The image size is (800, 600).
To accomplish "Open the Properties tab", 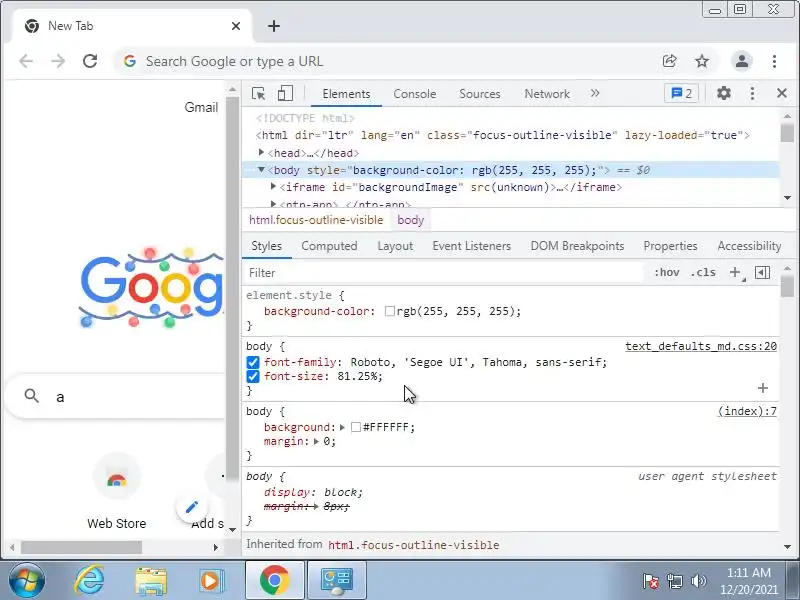I will click(x=670, y=246).
